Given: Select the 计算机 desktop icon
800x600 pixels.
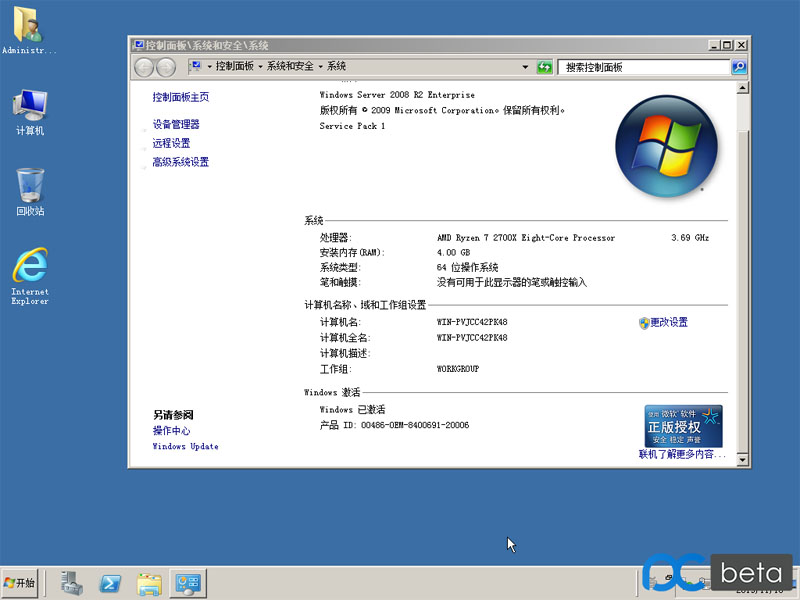Looking at the screenshot, I should pyautogui.click(x=30, y=112).
